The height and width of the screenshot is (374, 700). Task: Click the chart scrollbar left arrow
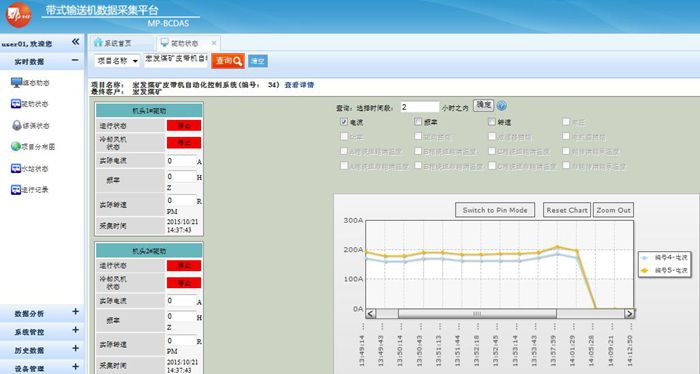[371, 314]
